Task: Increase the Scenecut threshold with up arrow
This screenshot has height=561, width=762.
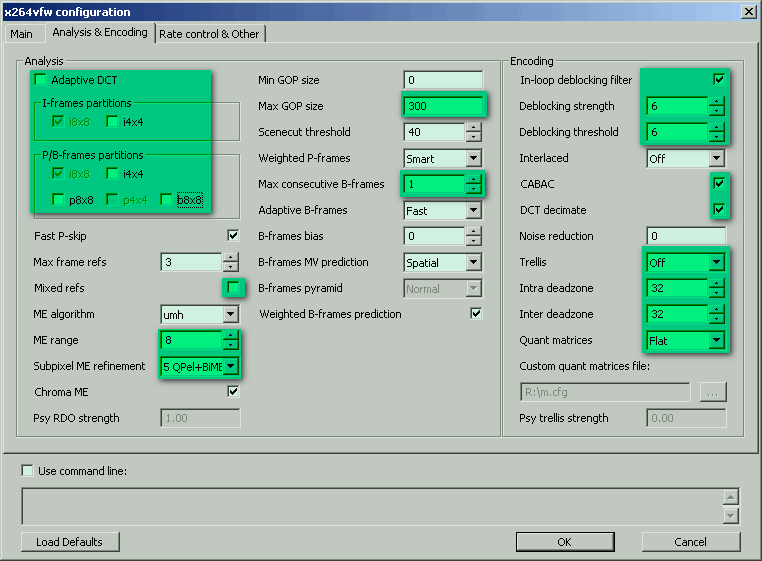Action: click(473, 127)
